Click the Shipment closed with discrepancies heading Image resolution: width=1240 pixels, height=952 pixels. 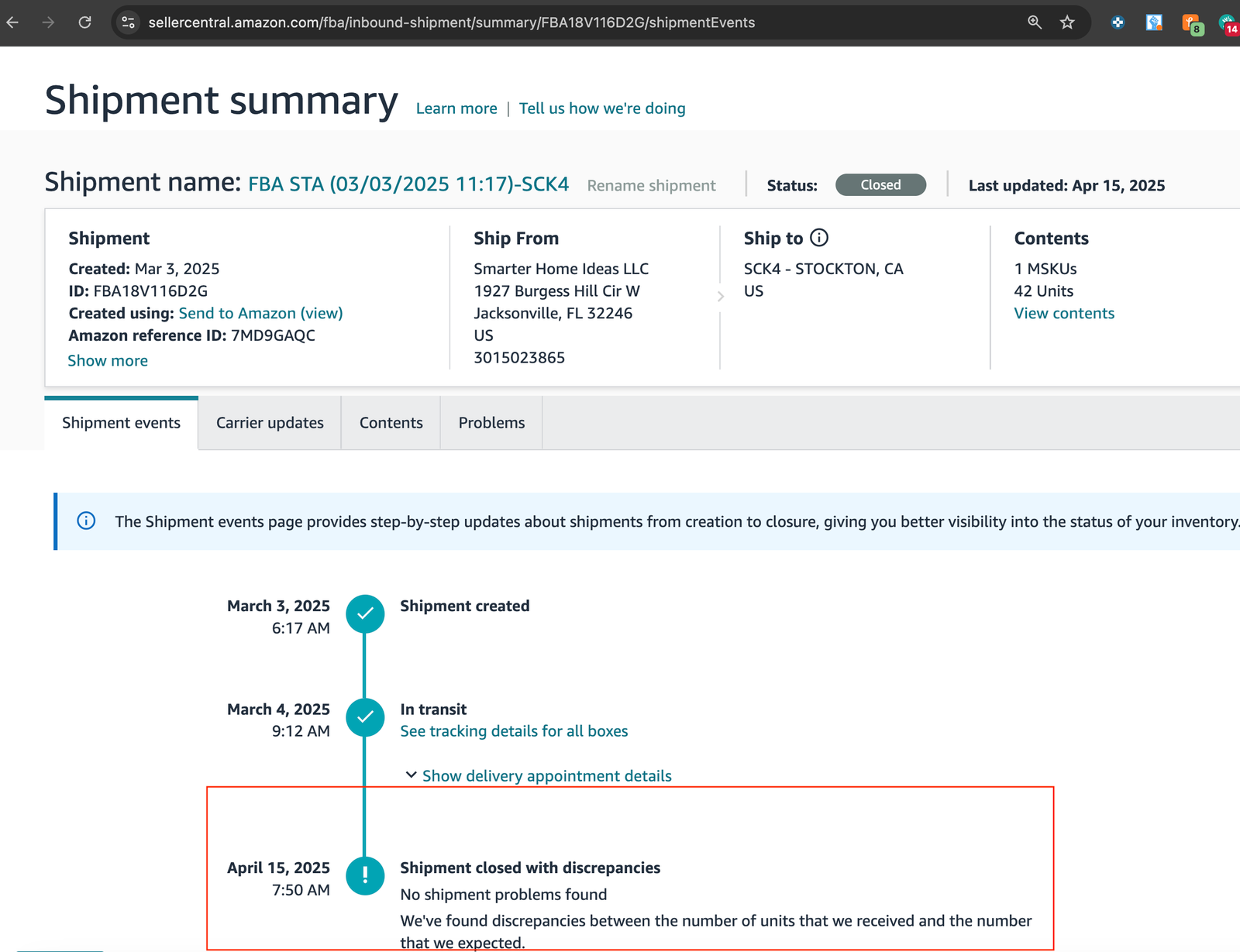[530, 868]
